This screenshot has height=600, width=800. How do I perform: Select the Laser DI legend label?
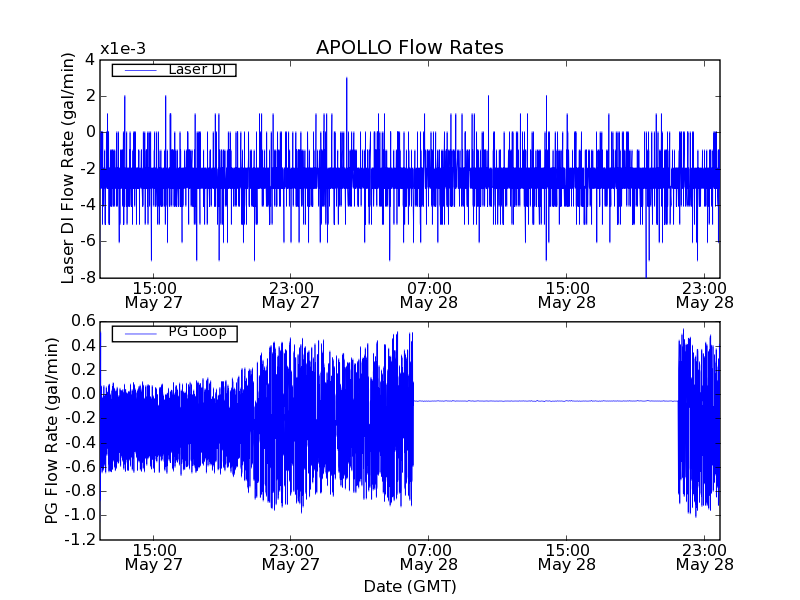197,70
